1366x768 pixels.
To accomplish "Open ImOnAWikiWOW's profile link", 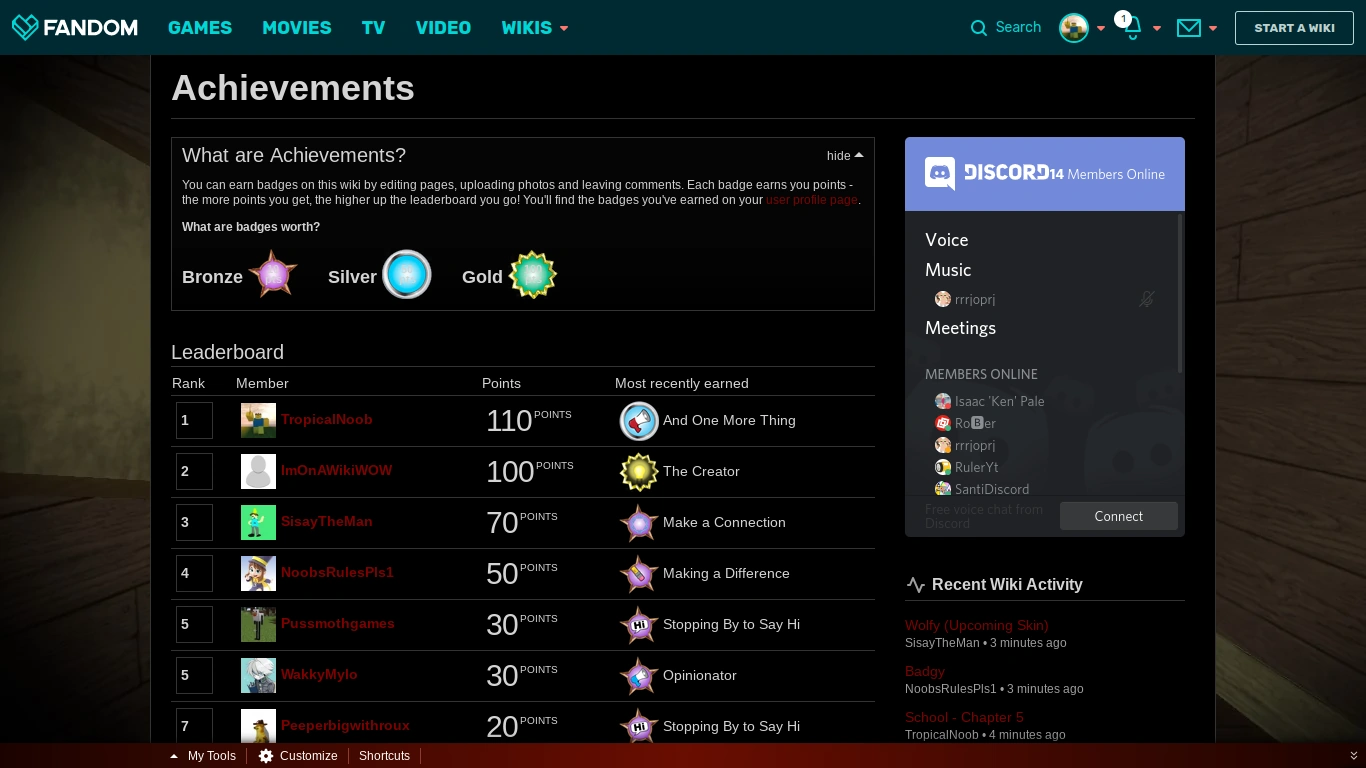I will coord(337,471).
